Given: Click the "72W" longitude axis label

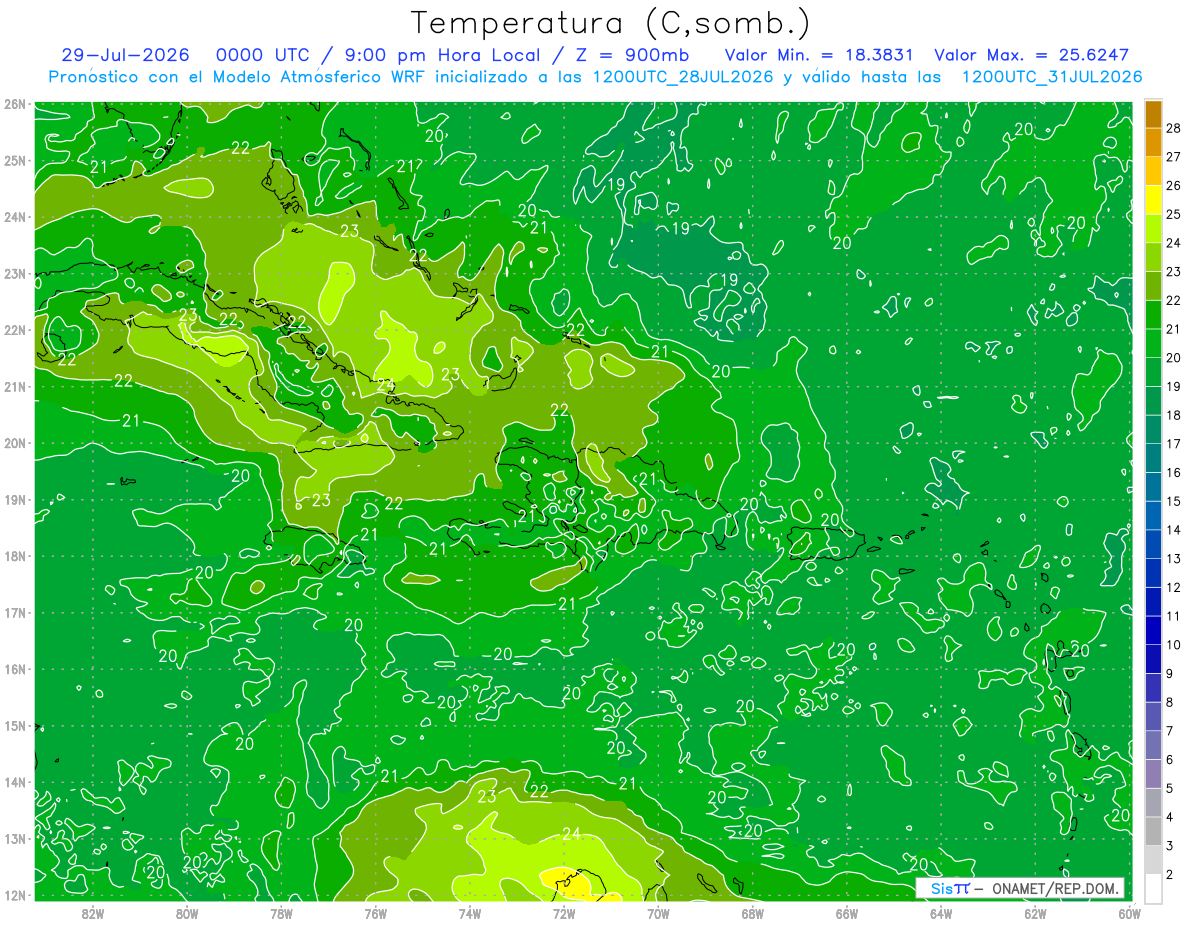Looking at the screenshot, I should (x=564, y=913).
